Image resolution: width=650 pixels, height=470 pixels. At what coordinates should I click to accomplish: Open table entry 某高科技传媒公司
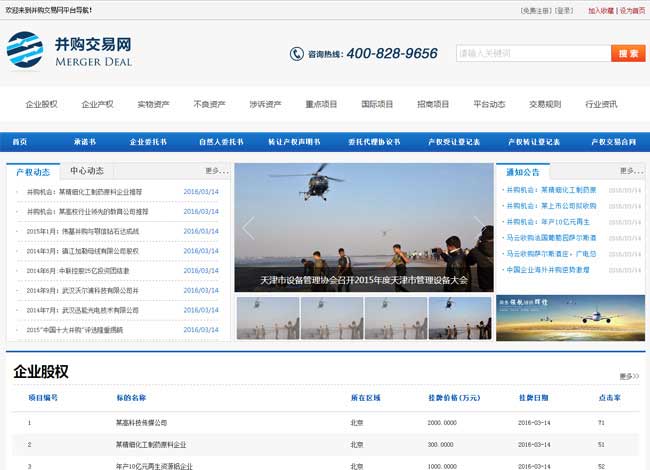coord(141,423)
